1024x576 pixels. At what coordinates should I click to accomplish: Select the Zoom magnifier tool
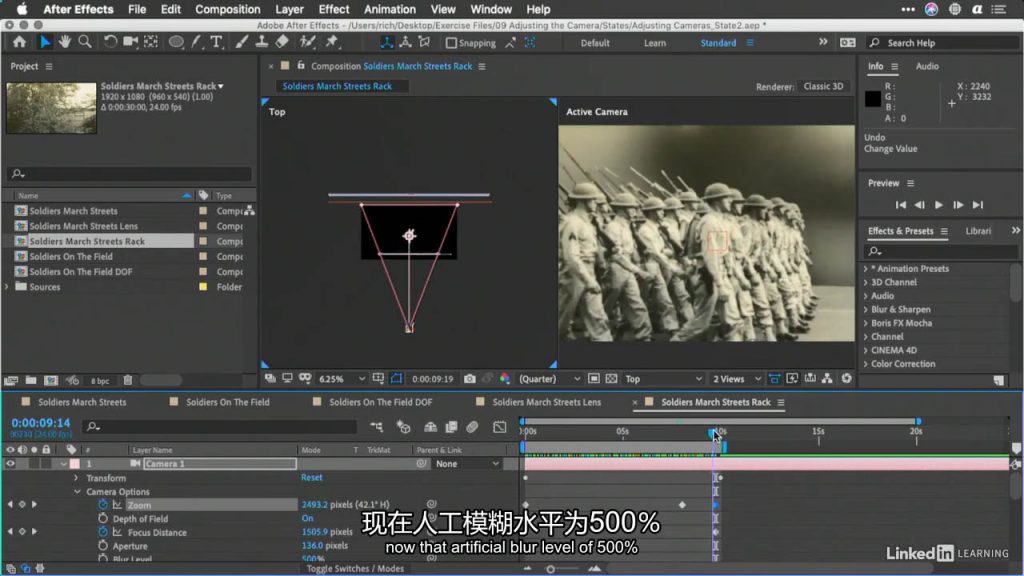[85, 42]
